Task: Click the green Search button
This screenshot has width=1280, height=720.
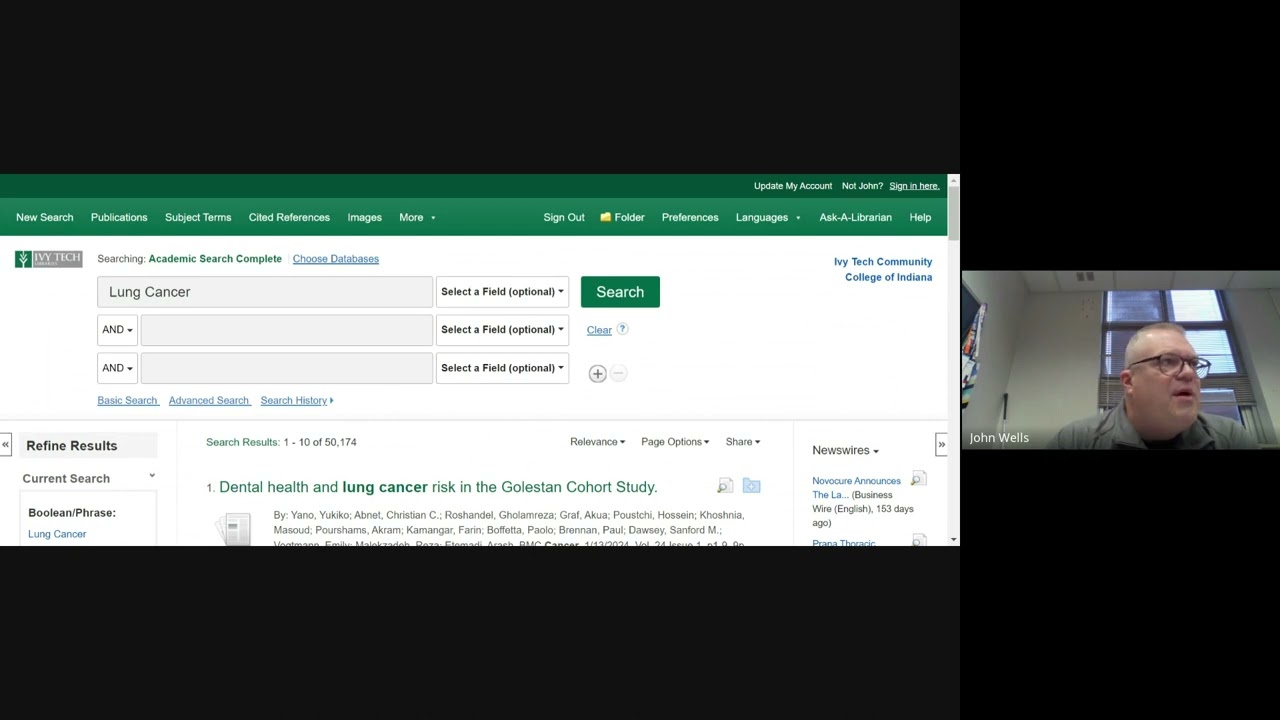Action: click(x=620, y=292)
